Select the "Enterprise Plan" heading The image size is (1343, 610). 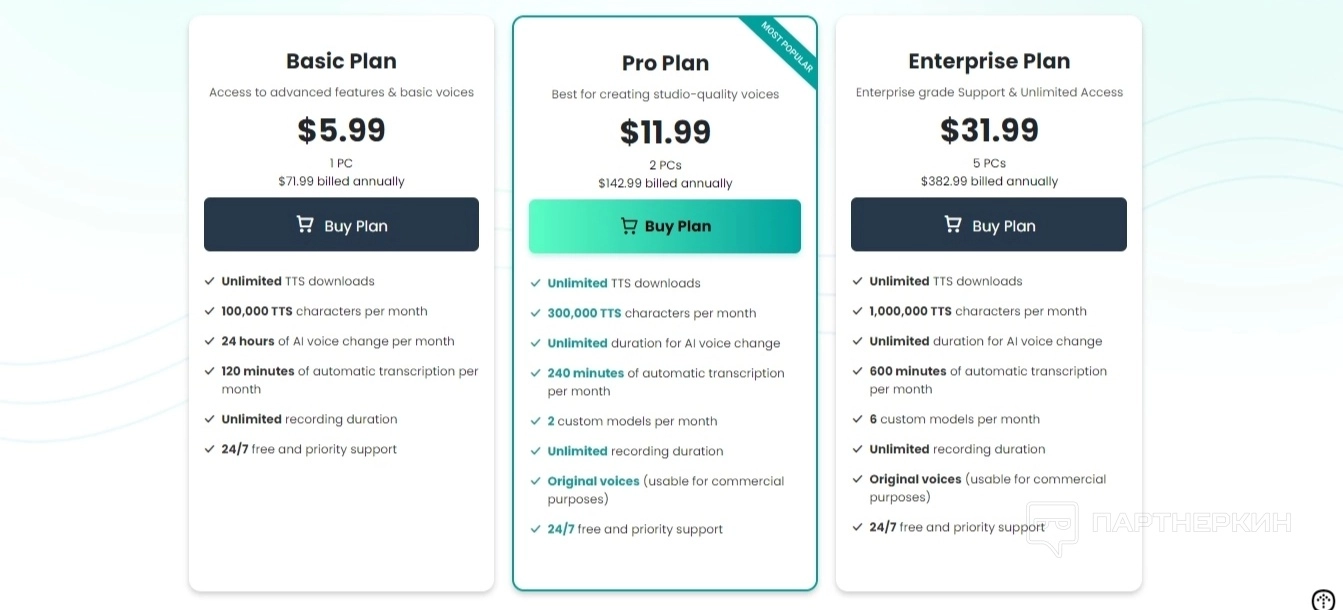tap(989, 61)
